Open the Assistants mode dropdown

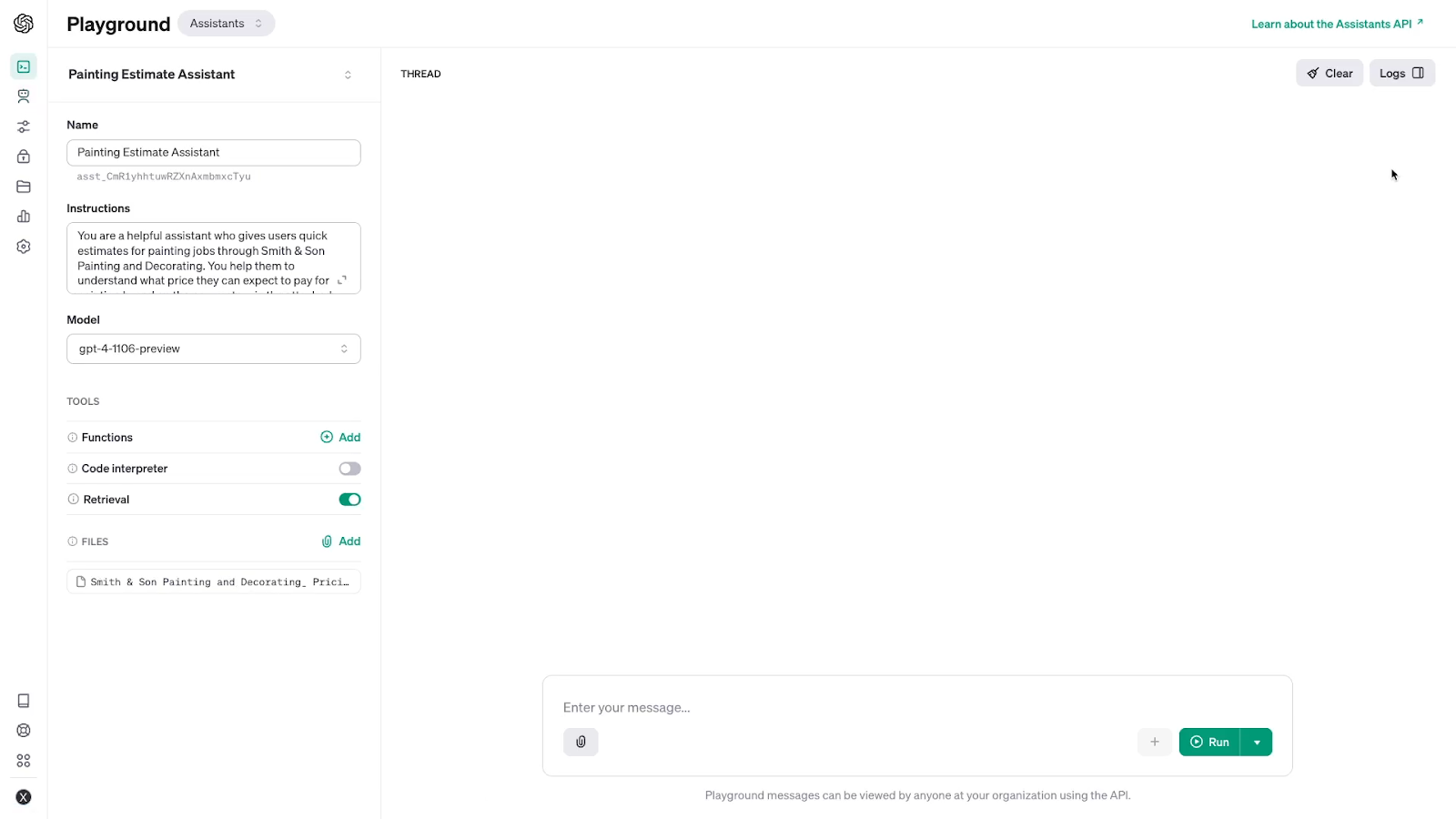coord(227,24)
